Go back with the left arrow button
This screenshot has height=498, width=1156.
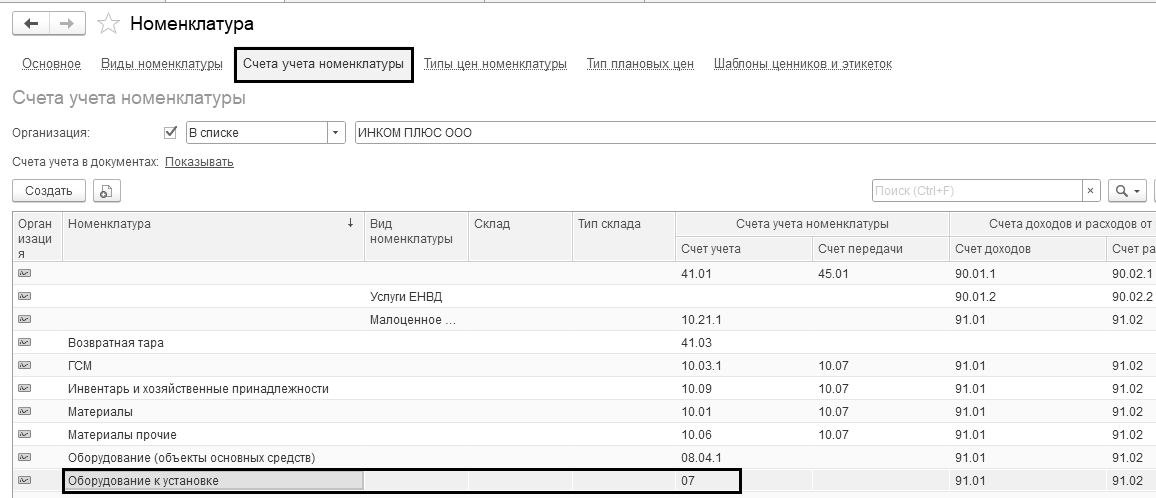tap(31, 24)
